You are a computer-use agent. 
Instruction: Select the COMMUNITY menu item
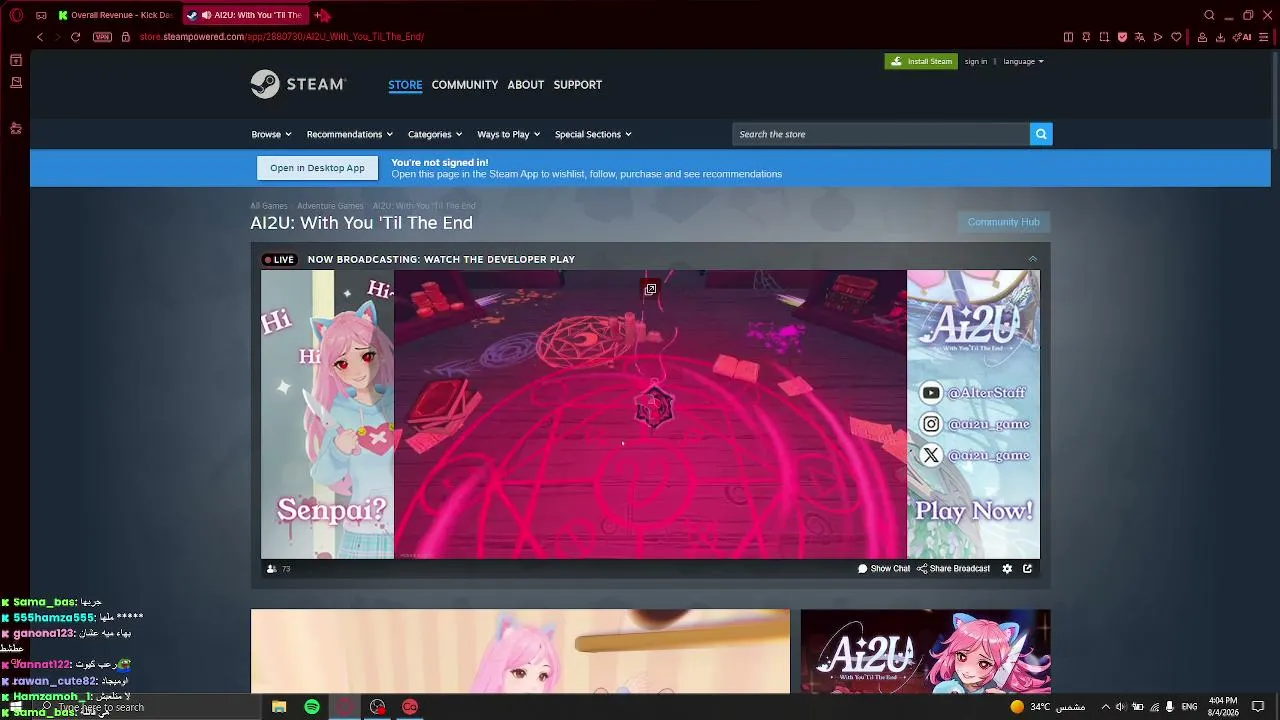click(465, 85)
